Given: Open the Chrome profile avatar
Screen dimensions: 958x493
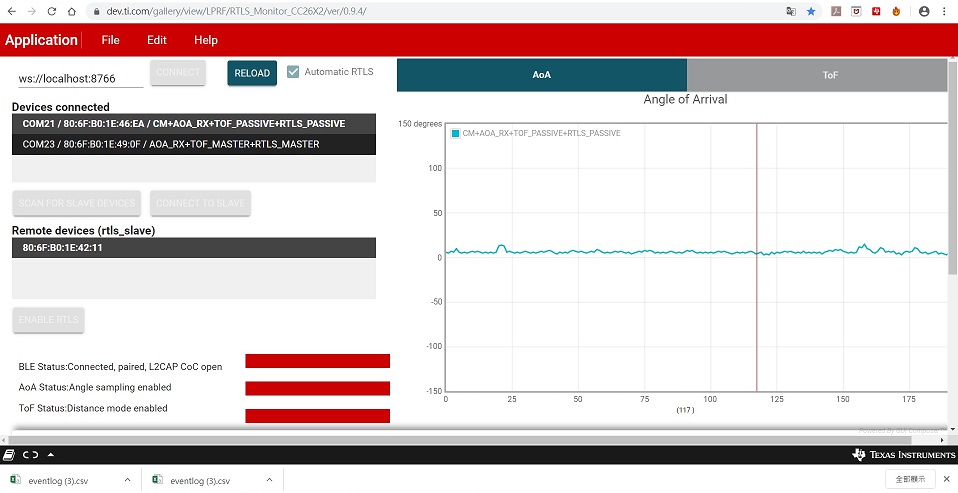Looking at the screenshot, I should pyautogui.click(x=924, y=11).
